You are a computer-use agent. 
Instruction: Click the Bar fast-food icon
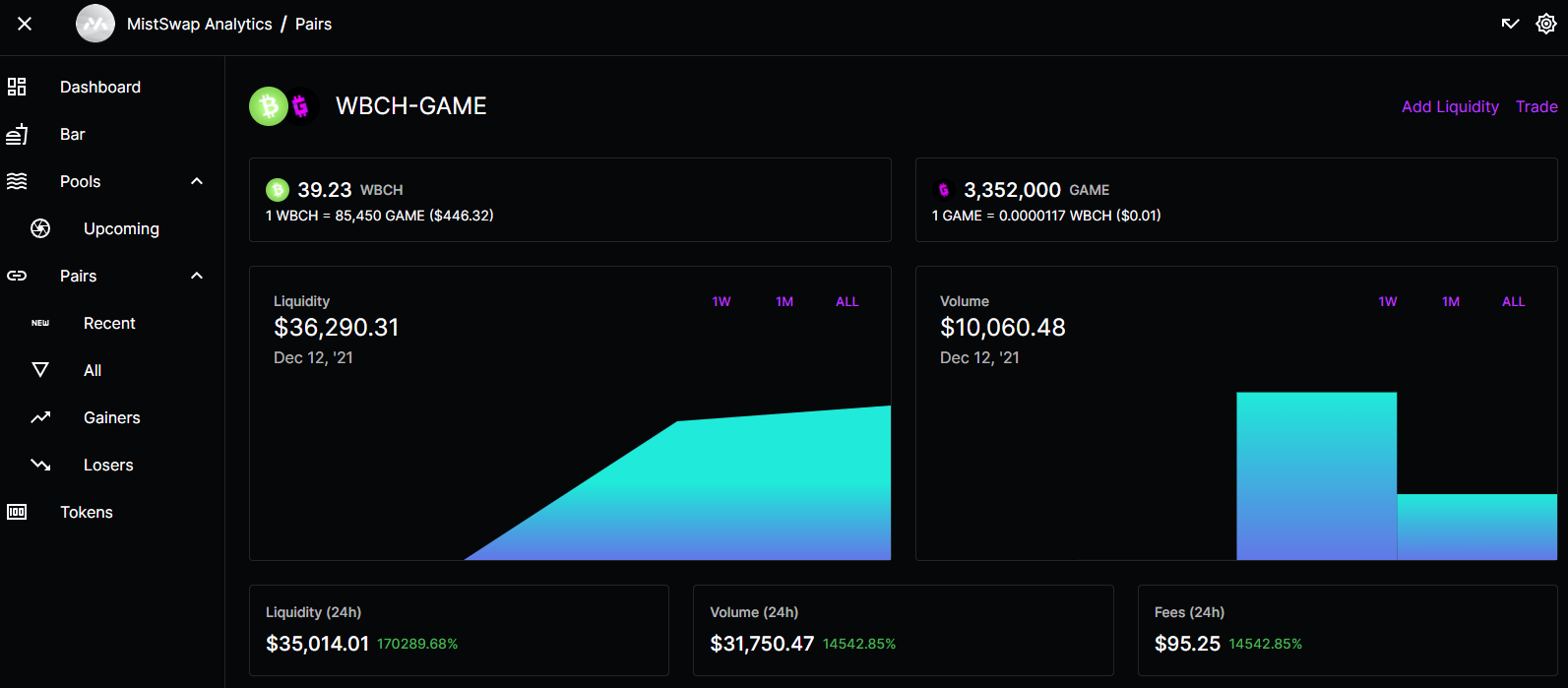click(17, 134)
